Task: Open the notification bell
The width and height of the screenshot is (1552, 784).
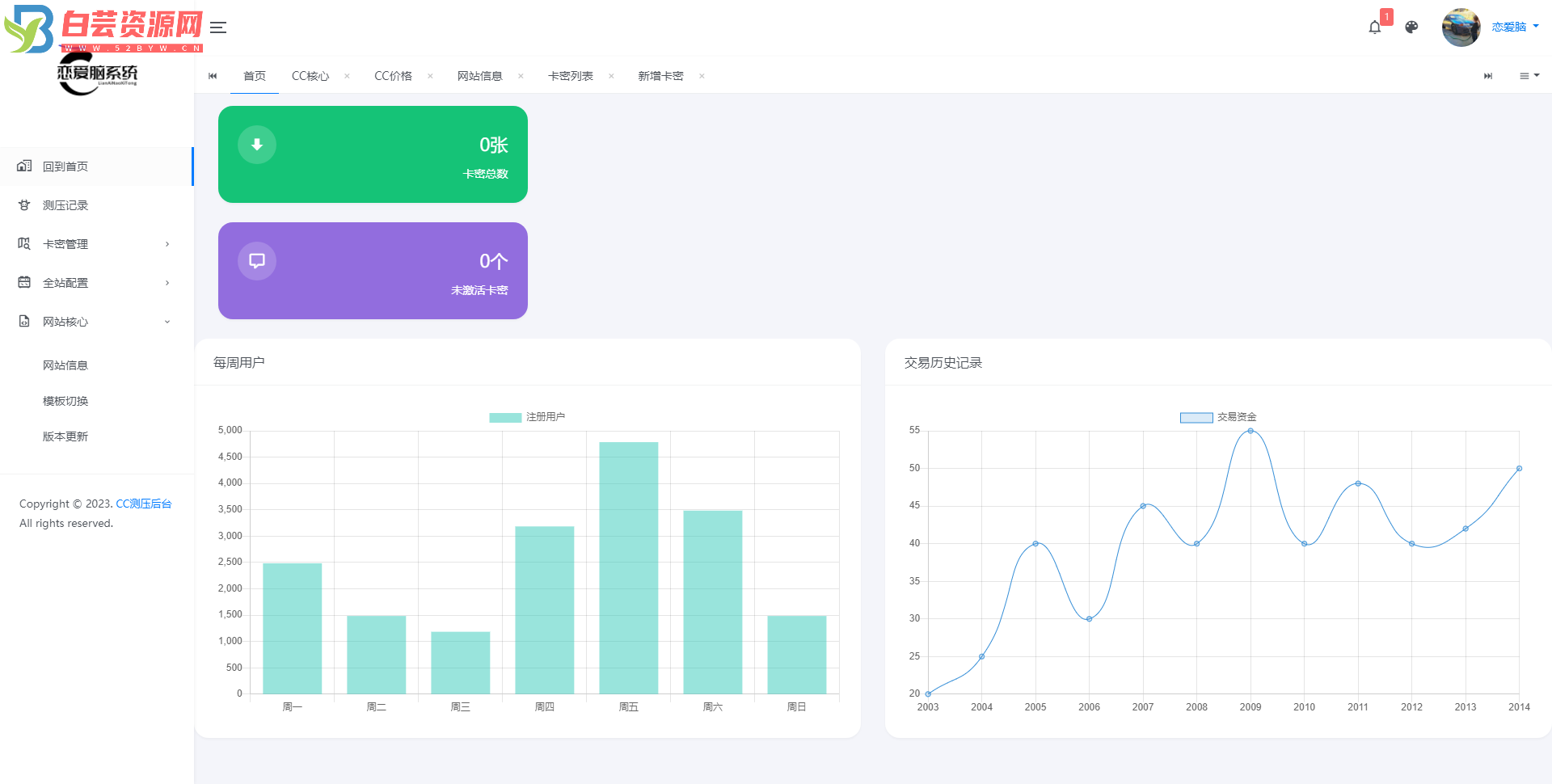Action: coord(1375,27)
